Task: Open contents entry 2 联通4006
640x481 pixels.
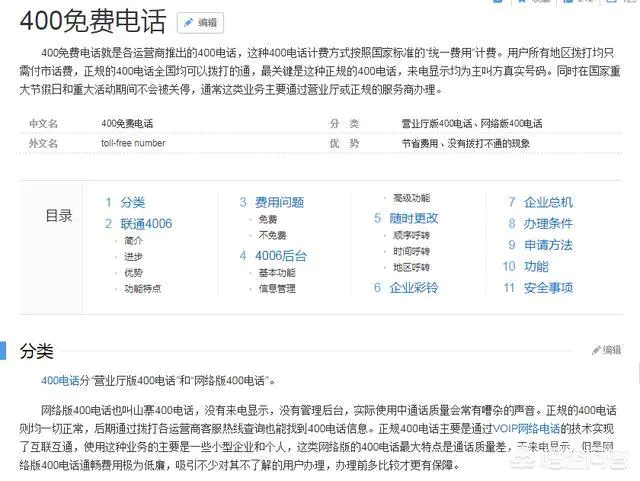Action: (x=146, y=223)
